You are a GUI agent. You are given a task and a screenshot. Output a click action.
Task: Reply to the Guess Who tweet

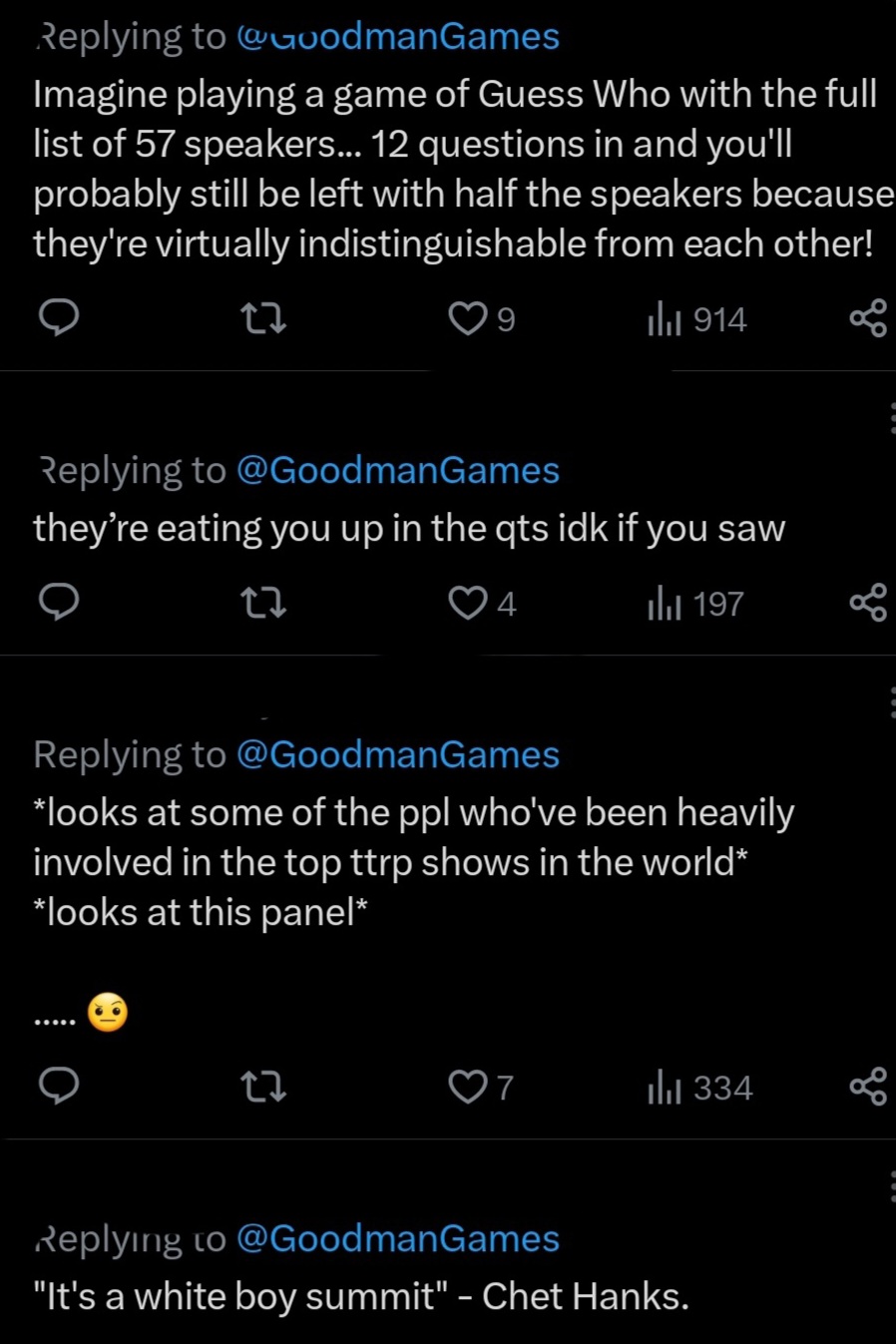(59, 318)
